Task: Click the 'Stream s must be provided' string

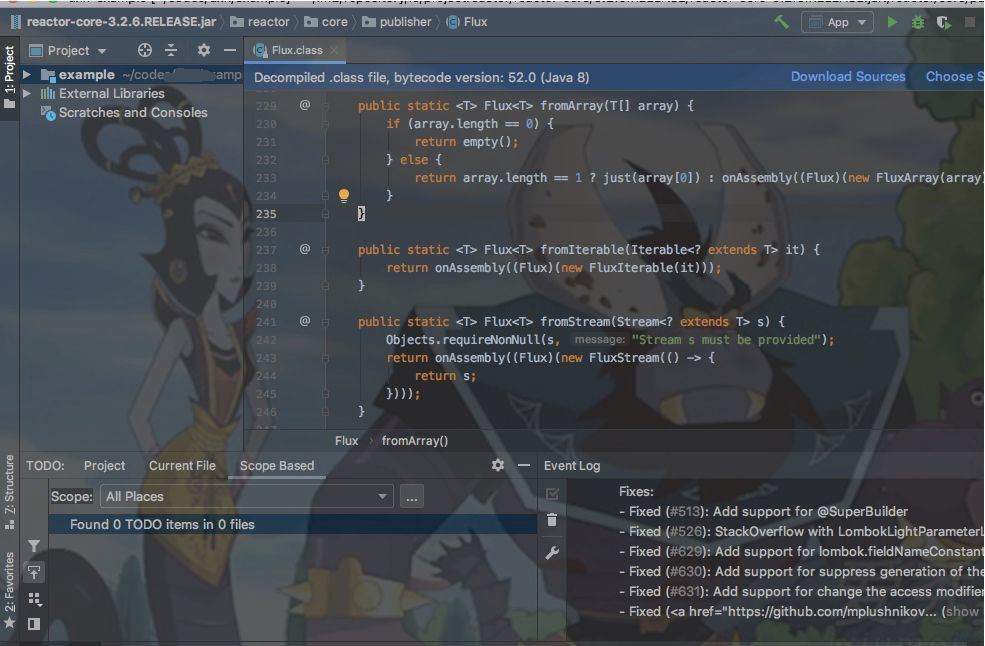Action: pos(726,340)
